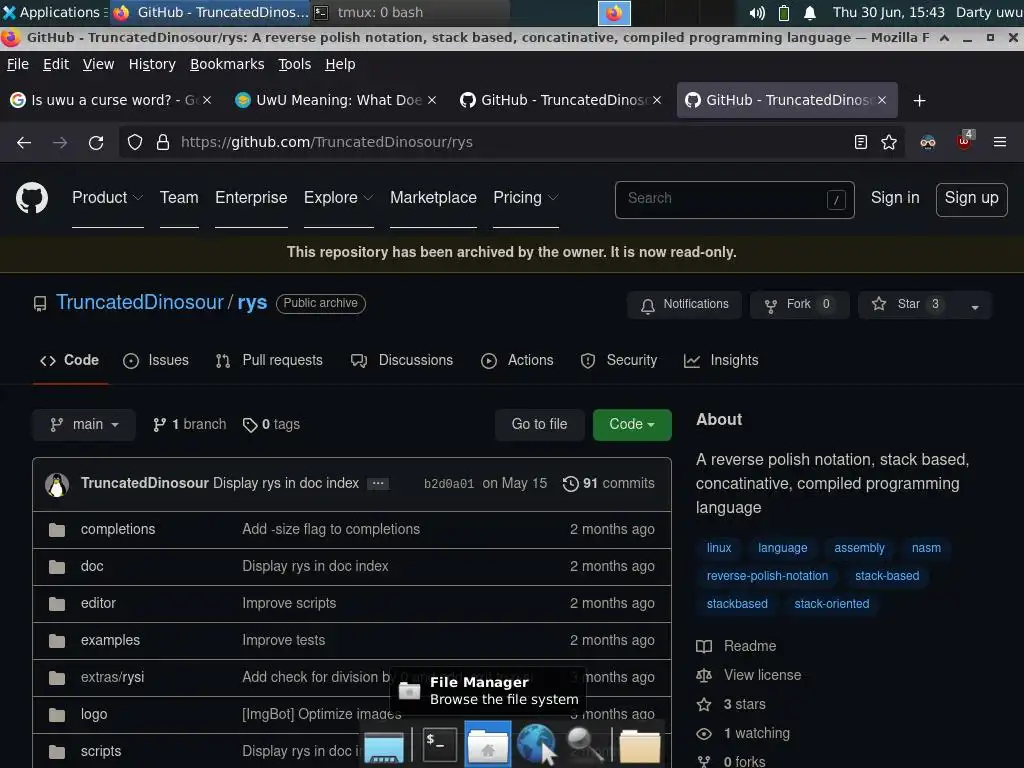1024x768 pixels.
Task: Open the Insights repository tab
Action: coord(721,360)
